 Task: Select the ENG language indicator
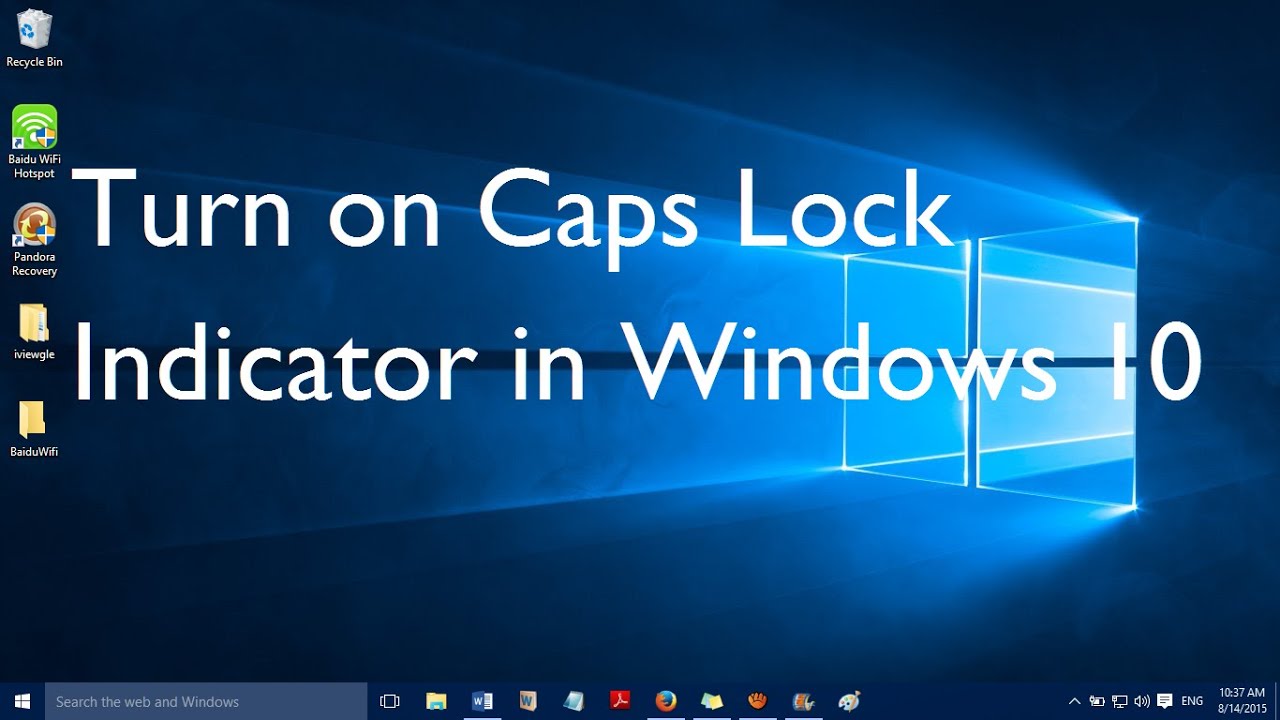pos(1193,701)
